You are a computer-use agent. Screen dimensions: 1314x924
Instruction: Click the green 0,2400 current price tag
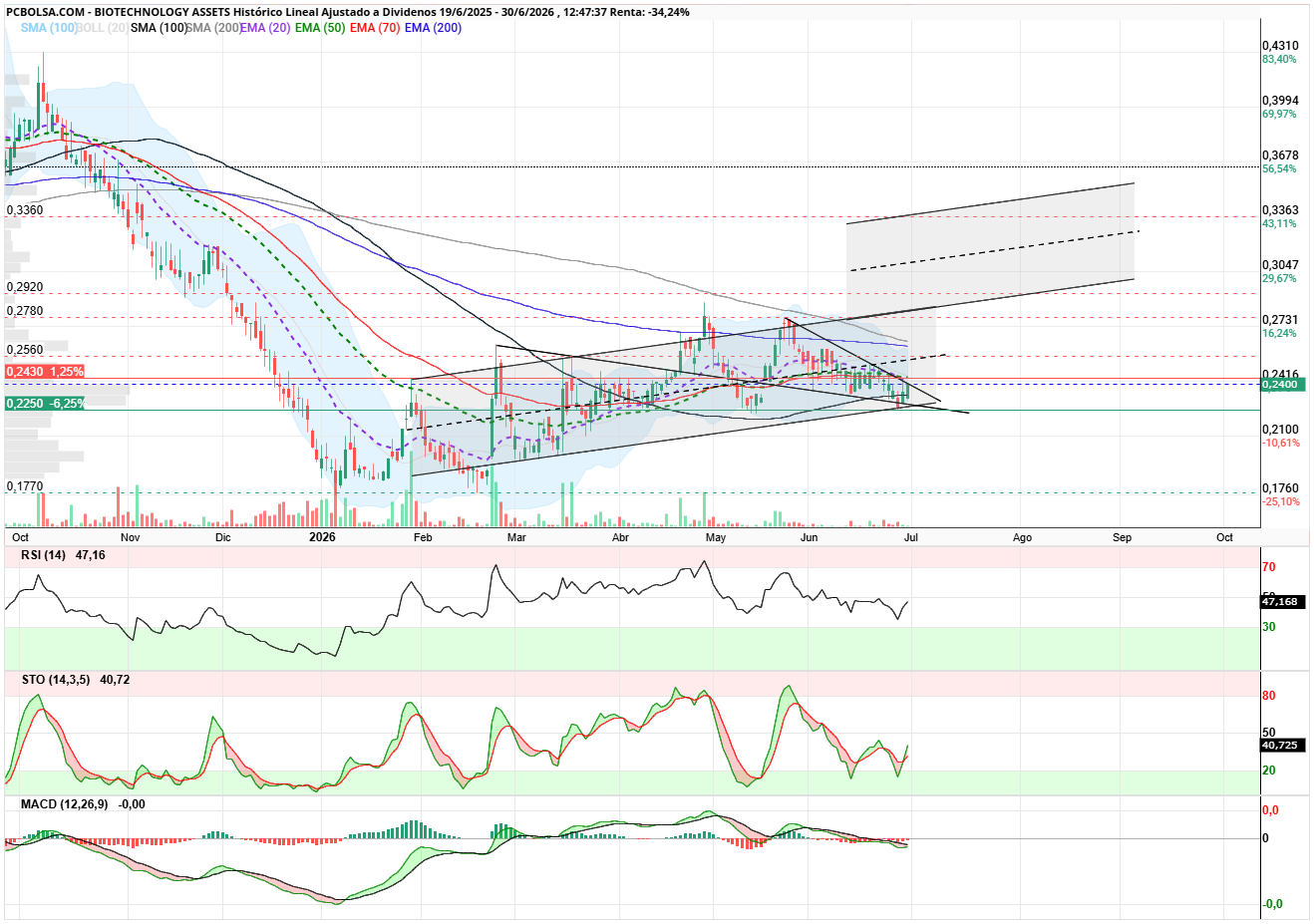tap(1283, 385)
